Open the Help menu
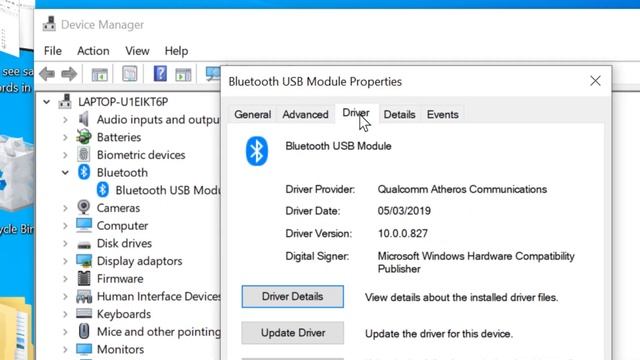Image resolution: width=640 pixels, height=360 pixels. pyautogui.click(x=176, y=51)
